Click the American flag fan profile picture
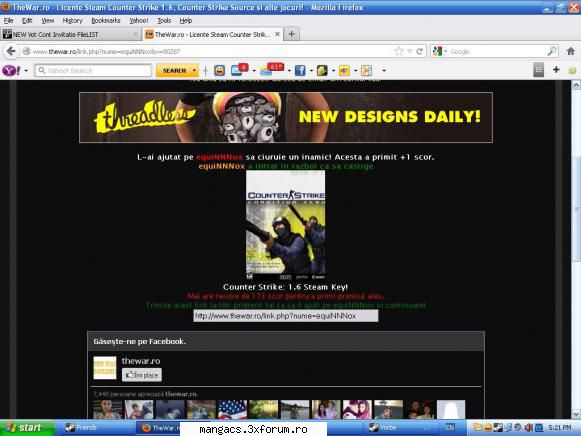This screenshot has height=436, width=581. pos(232,410)
